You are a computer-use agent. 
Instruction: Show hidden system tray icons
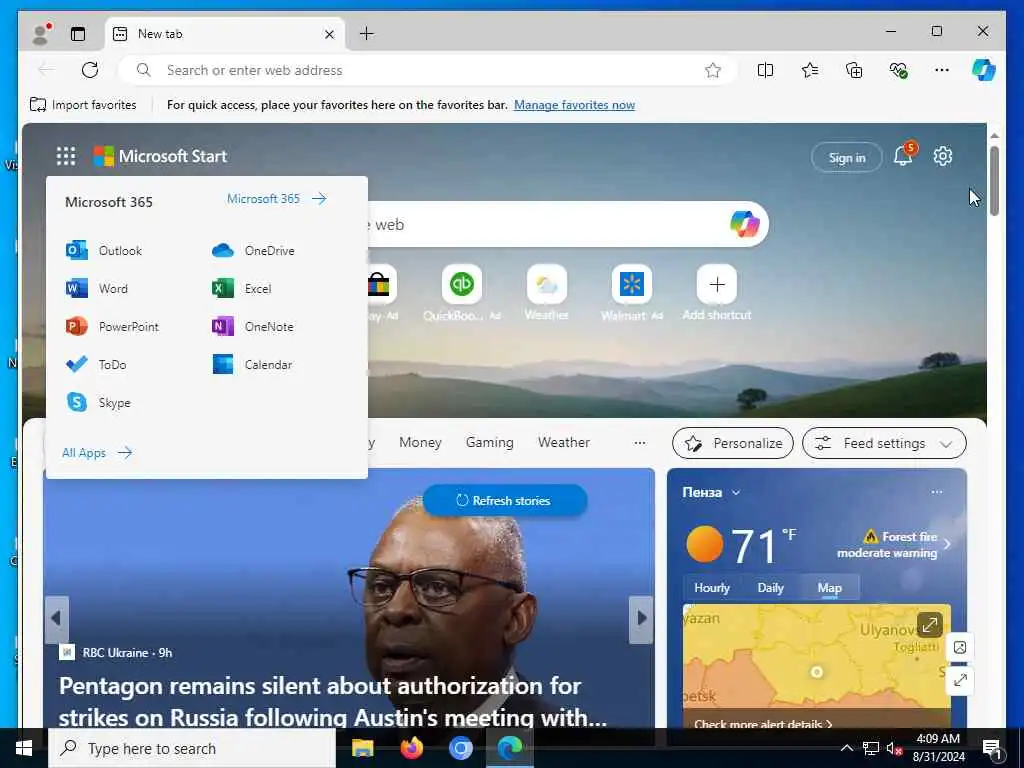tap(846, 748)
